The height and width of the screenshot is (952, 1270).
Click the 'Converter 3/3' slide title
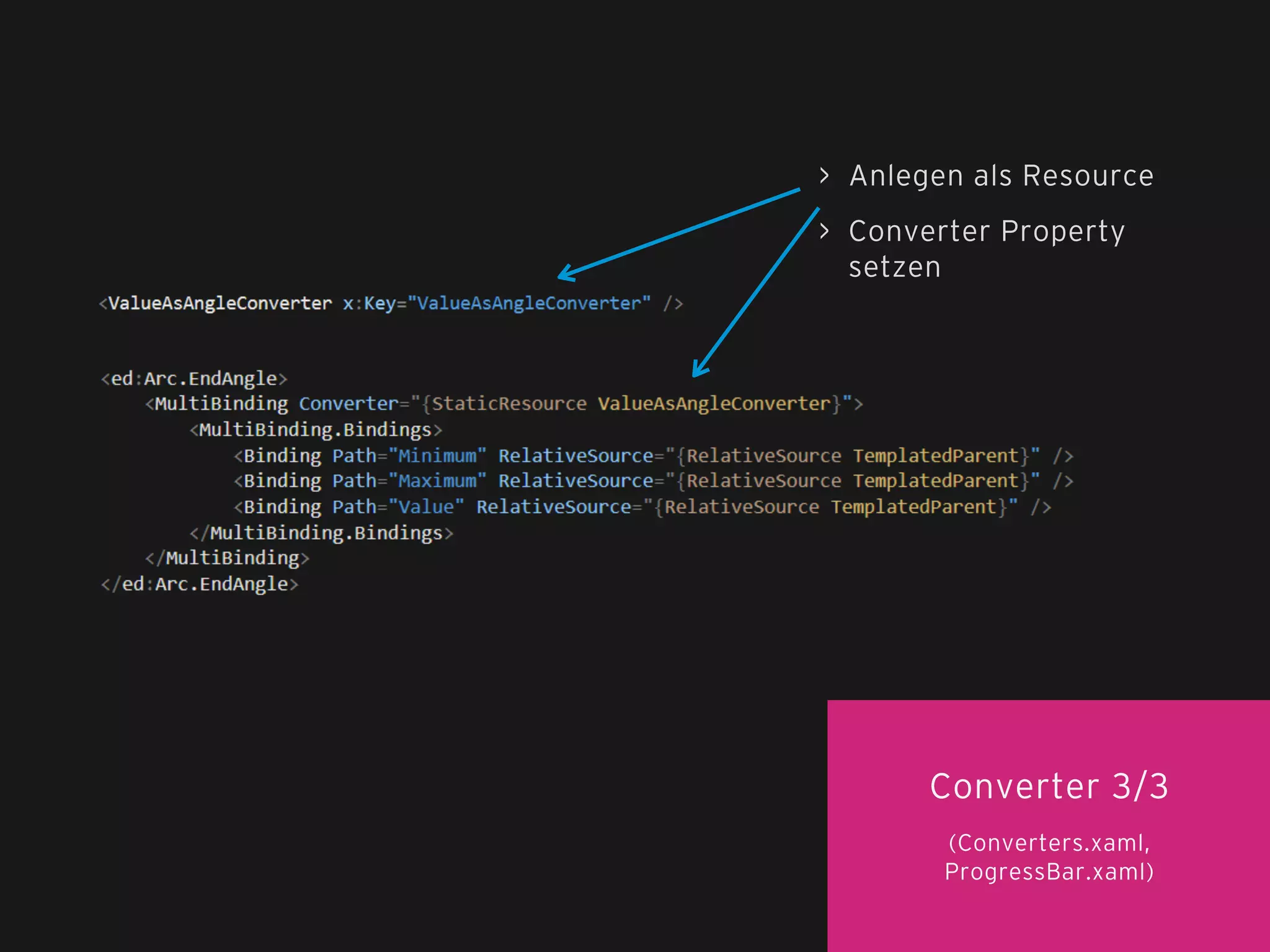1049,787
